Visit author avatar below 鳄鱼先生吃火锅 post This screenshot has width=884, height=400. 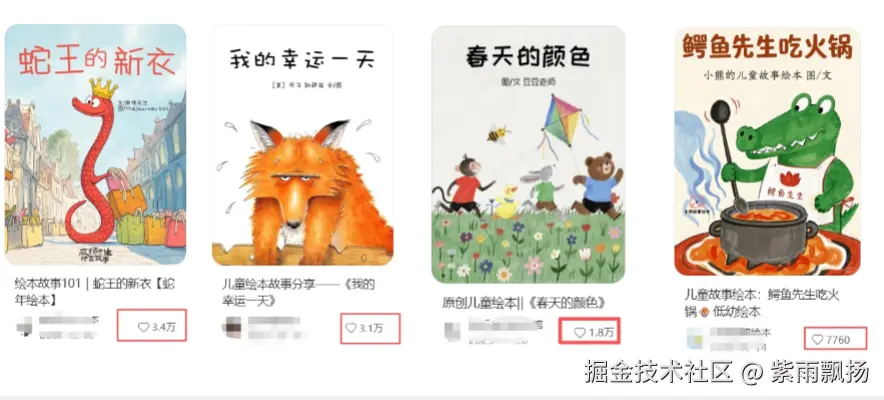(695, 337)
